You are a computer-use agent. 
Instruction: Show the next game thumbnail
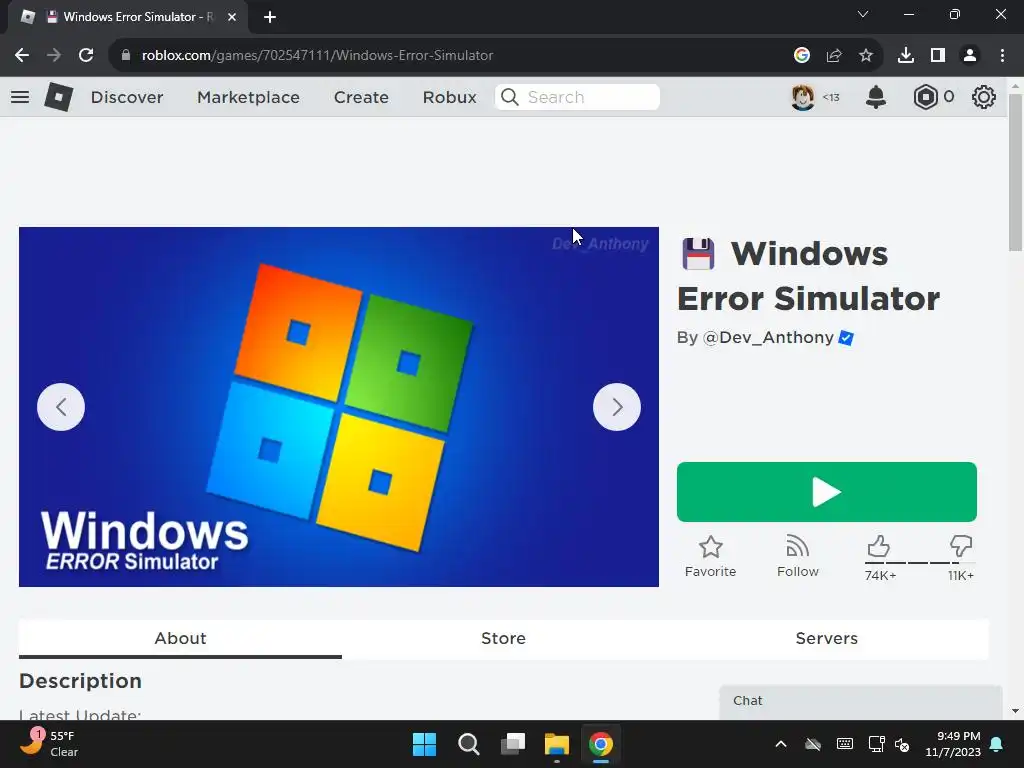pyautogui.click(x=616, y=407)
